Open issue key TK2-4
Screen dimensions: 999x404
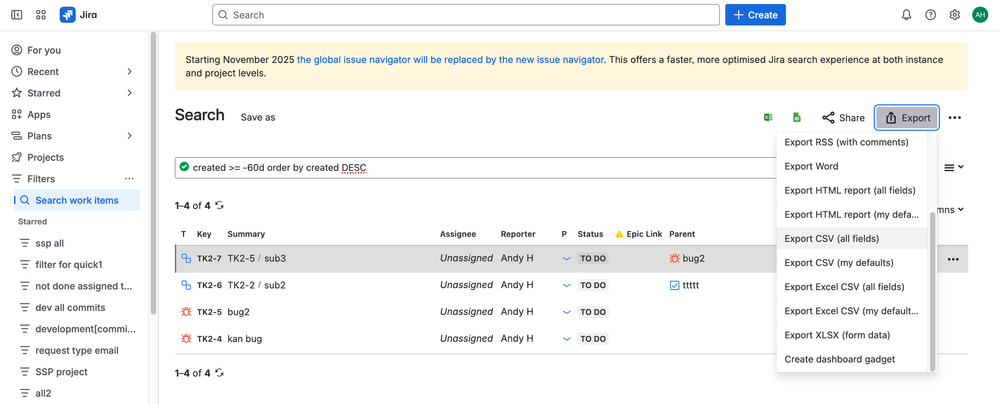click(x=209, y=339)
